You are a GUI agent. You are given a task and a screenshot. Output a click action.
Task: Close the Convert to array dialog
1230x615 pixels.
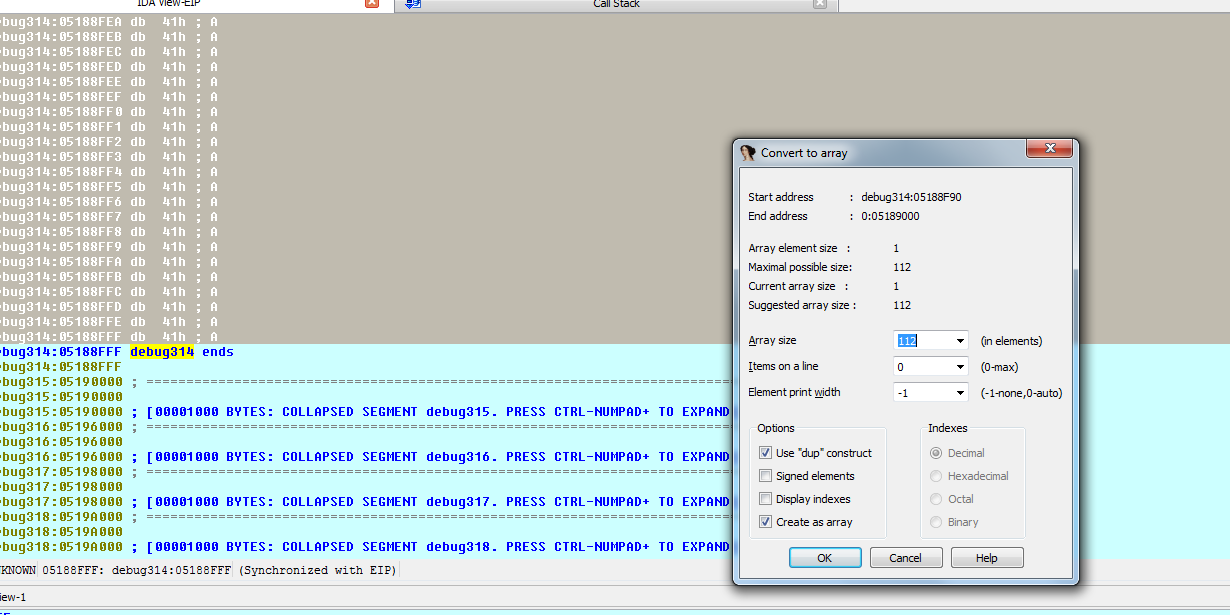(x=1050, y=149)
